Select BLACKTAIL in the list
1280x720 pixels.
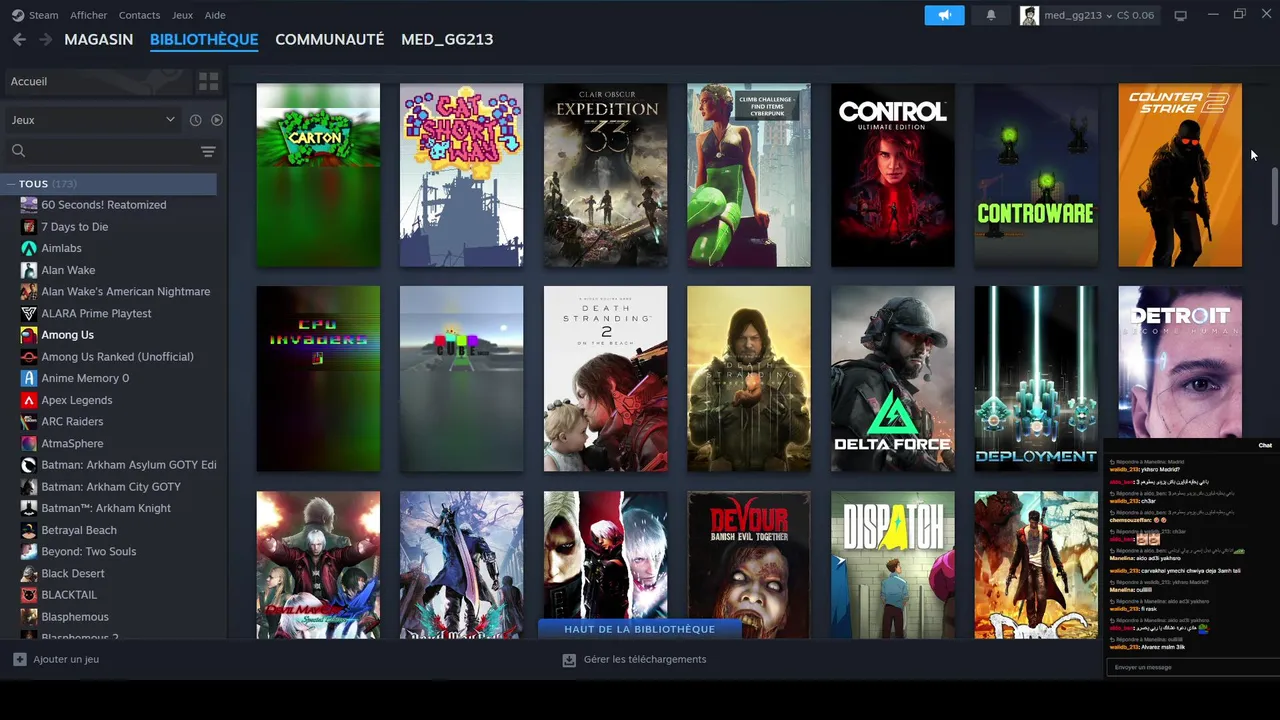(x=69, y=595)
